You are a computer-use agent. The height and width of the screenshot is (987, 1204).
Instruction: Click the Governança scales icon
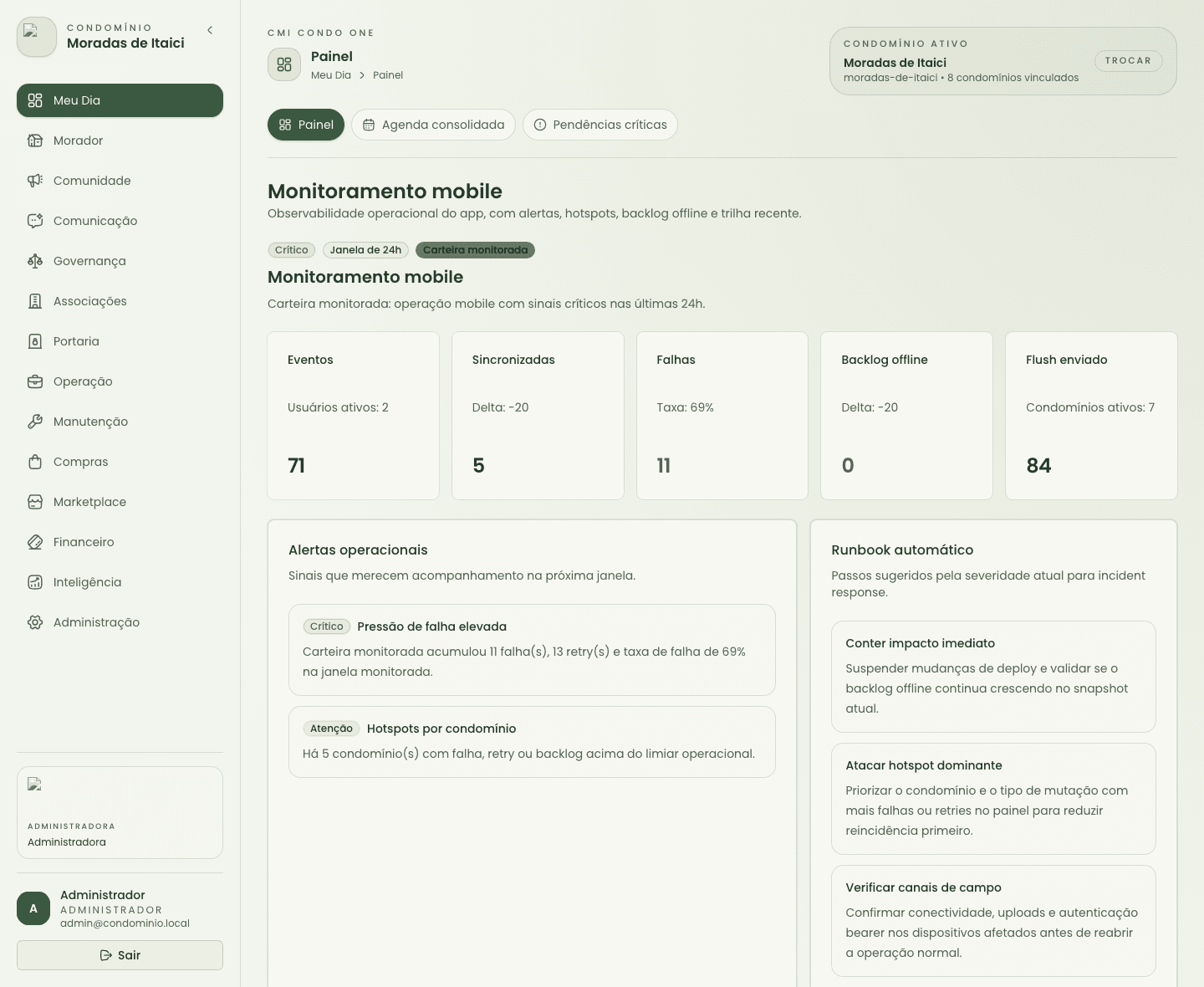[x=35, y=261]
